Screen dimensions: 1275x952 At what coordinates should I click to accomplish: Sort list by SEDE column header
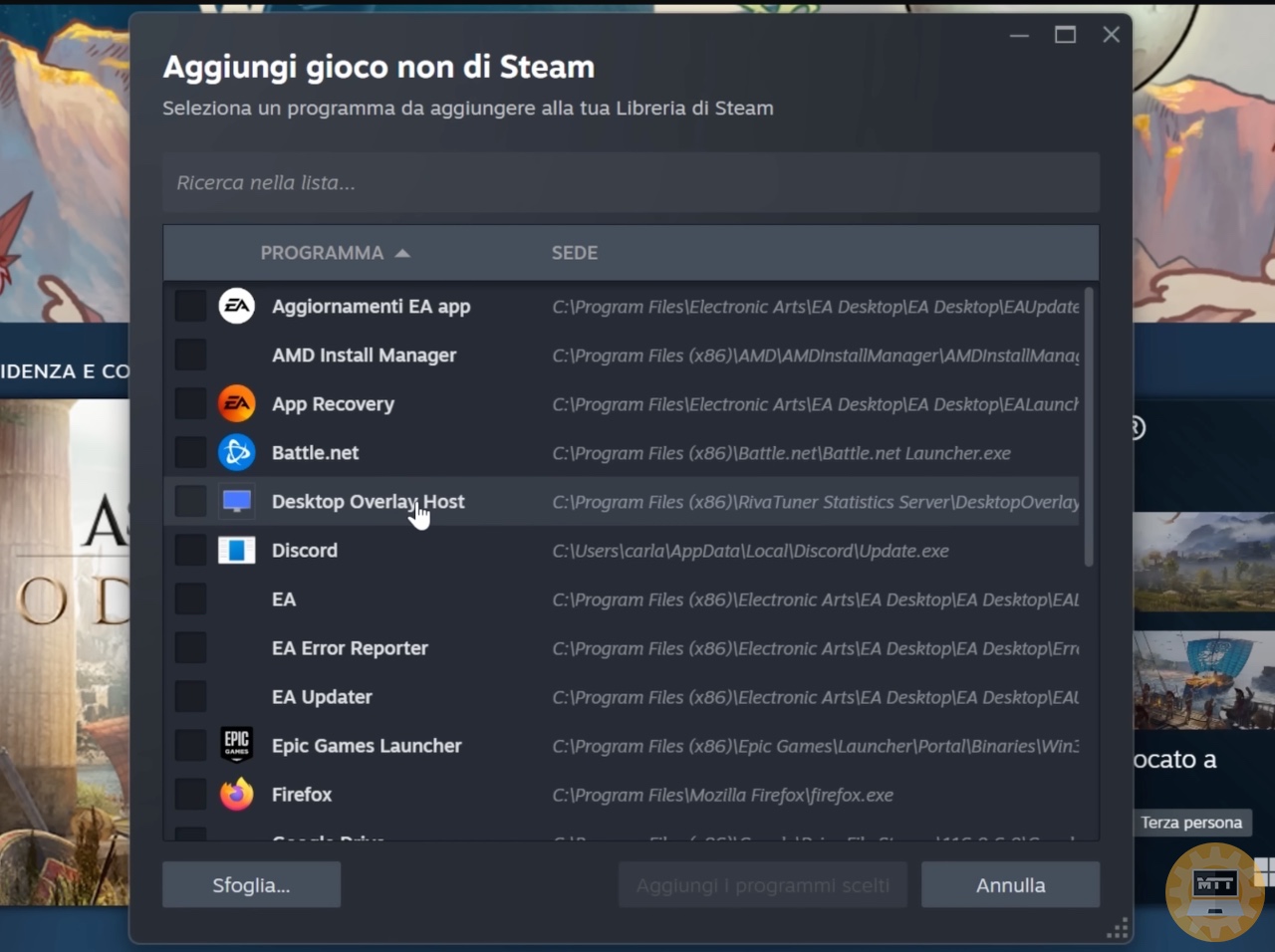click(x=575, y=253)
